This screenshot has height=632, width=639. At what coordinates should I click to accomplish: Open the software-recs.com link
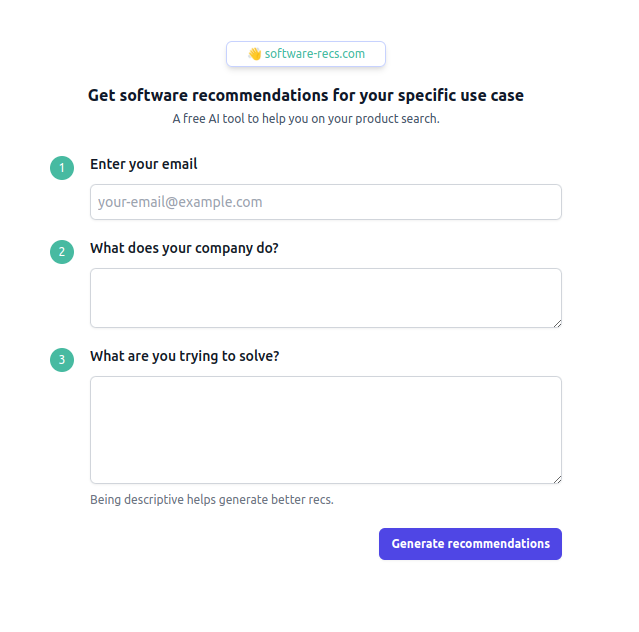coord(315,54)
